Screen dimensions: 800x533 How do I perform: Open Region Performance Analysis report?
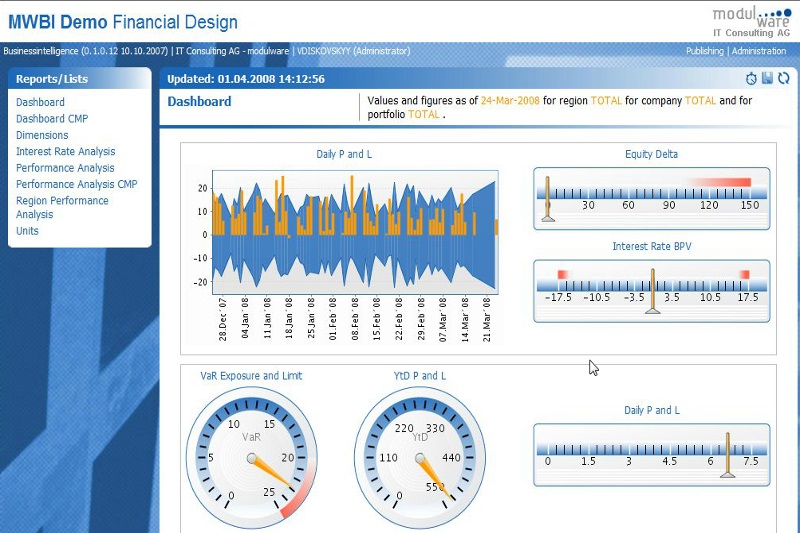coord(62,207)
